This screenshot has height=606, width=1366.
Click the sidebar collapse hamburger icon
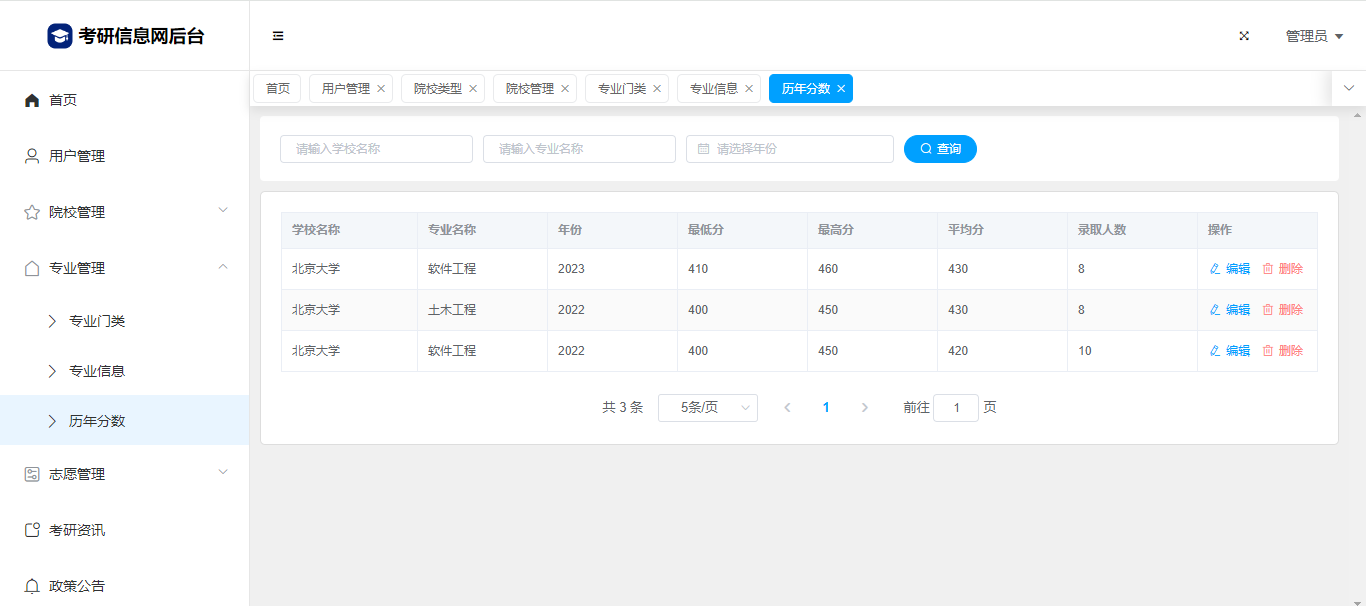278,36
